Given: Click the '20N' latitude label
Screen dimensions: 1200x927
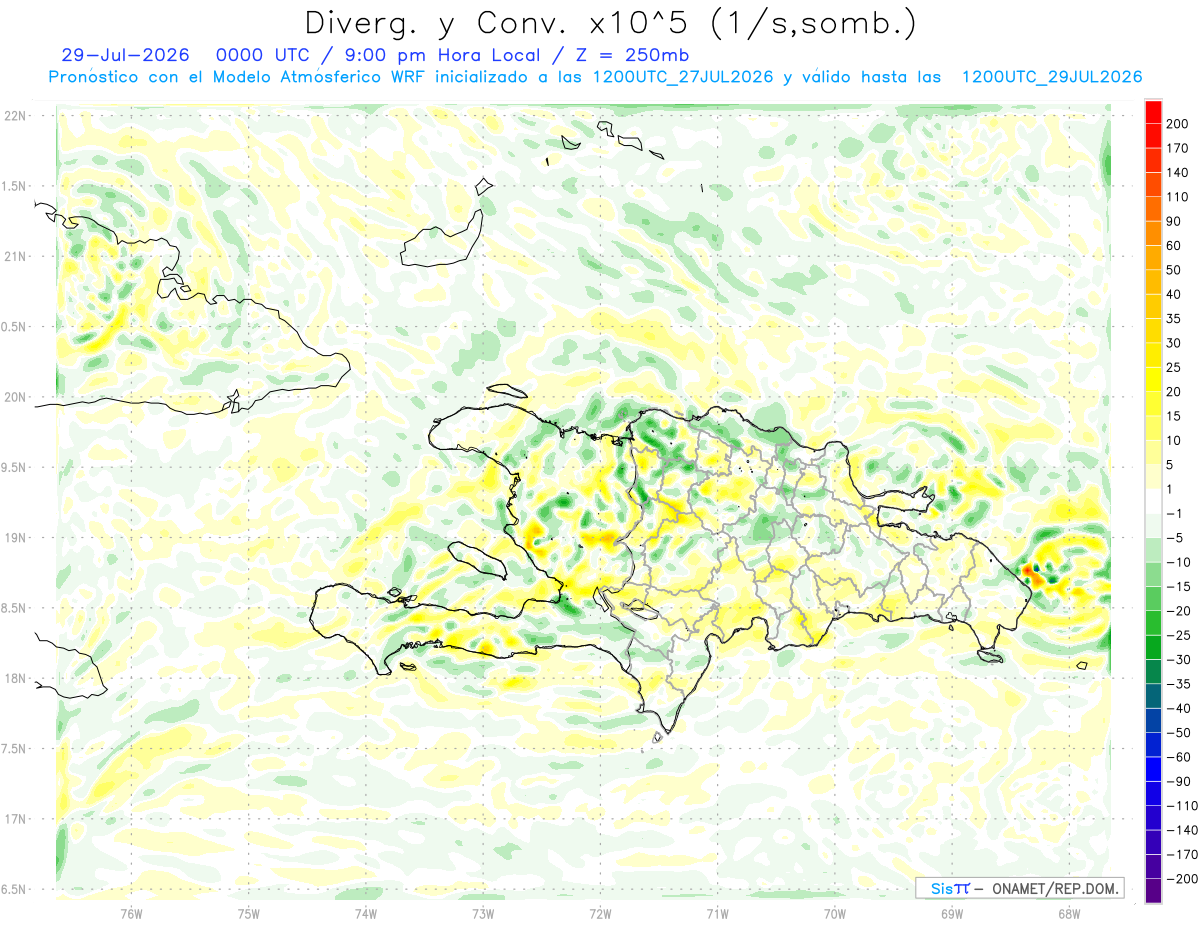Looking at the screenshot, I should [x=14, y=397].
